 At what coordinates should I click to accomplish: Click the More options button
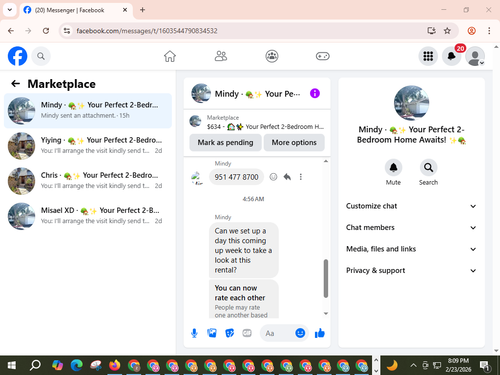pos(294,143)
